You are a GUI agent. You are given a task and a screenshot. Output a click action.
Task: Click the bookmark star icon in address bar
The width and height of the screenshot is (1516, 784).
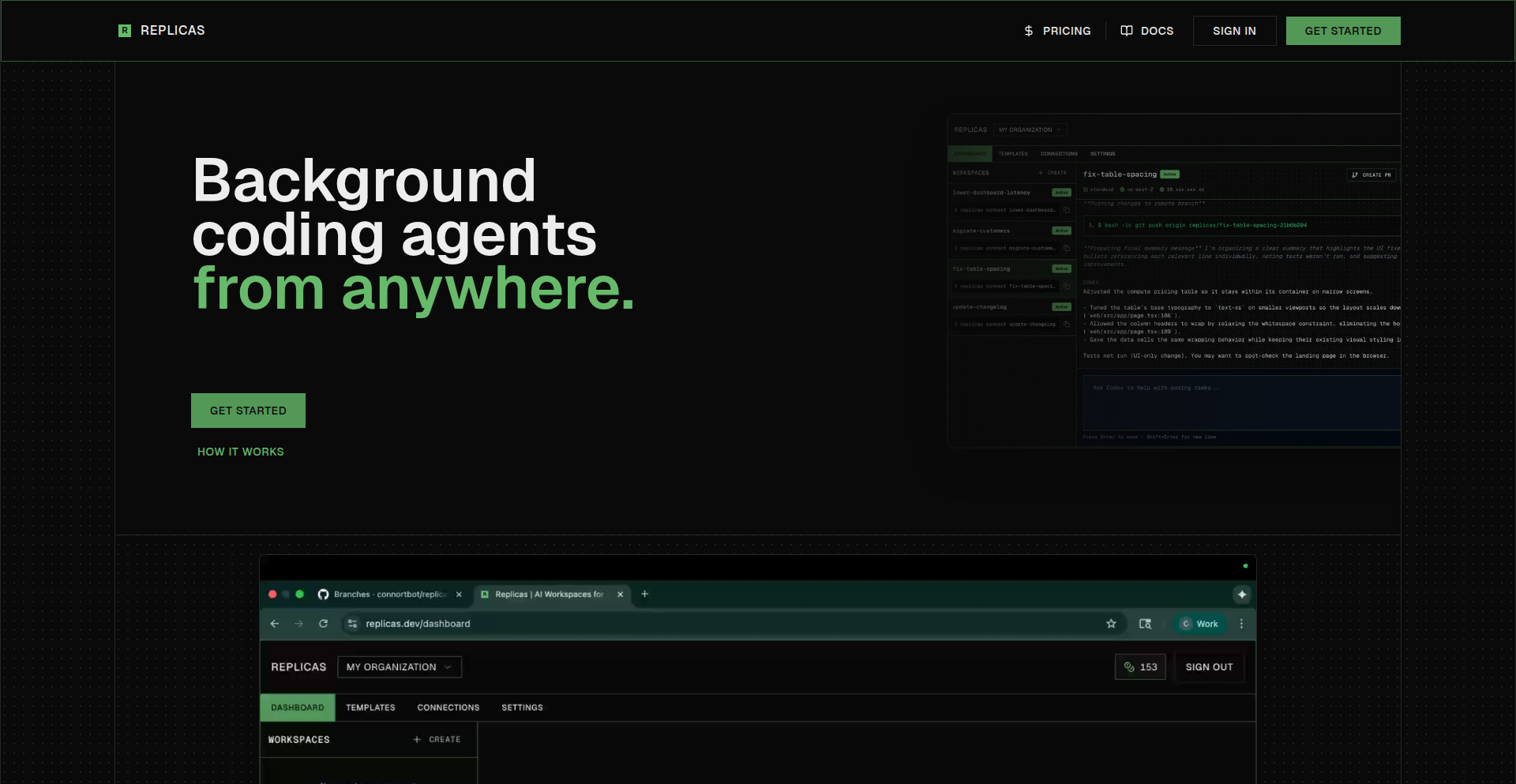(x=1111, y=624)
